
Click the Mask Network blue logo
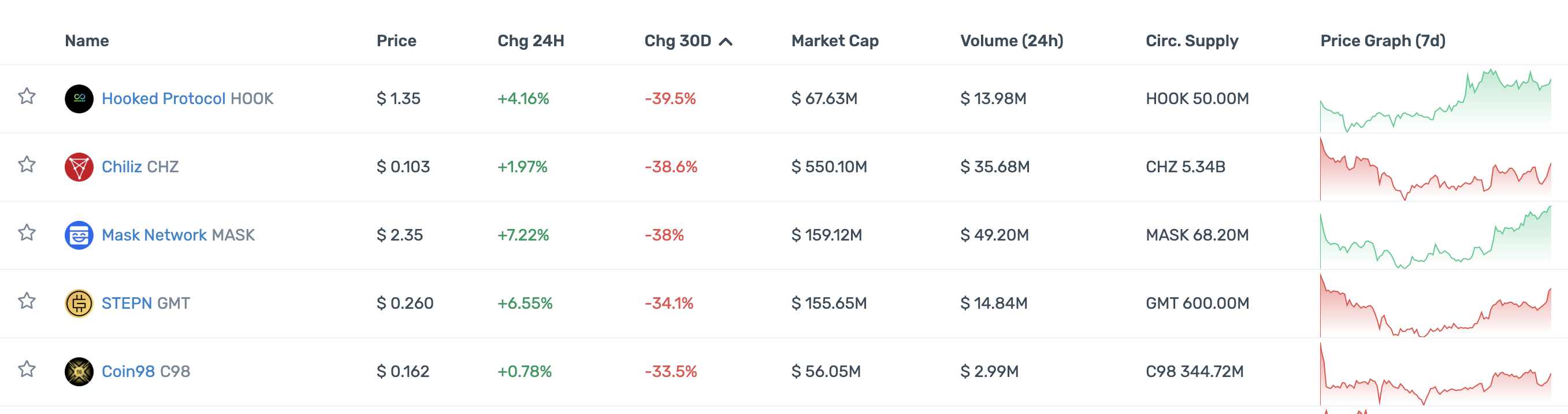tap(79, 235)
